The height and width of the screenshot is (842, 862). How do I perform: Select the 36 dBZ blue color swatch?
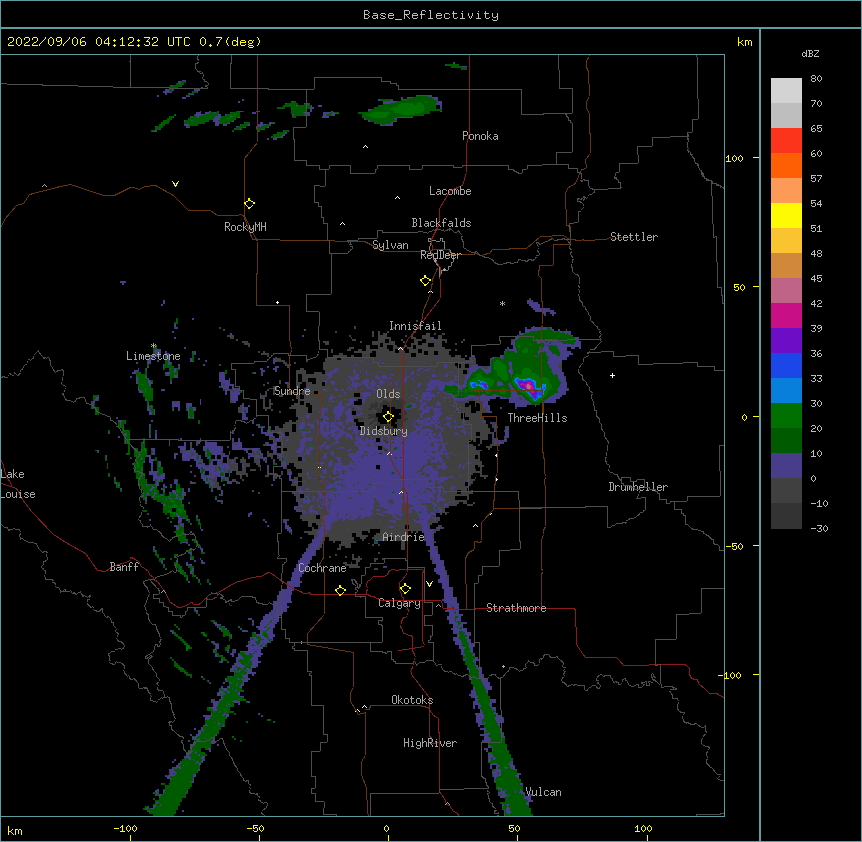coord(786,365)
